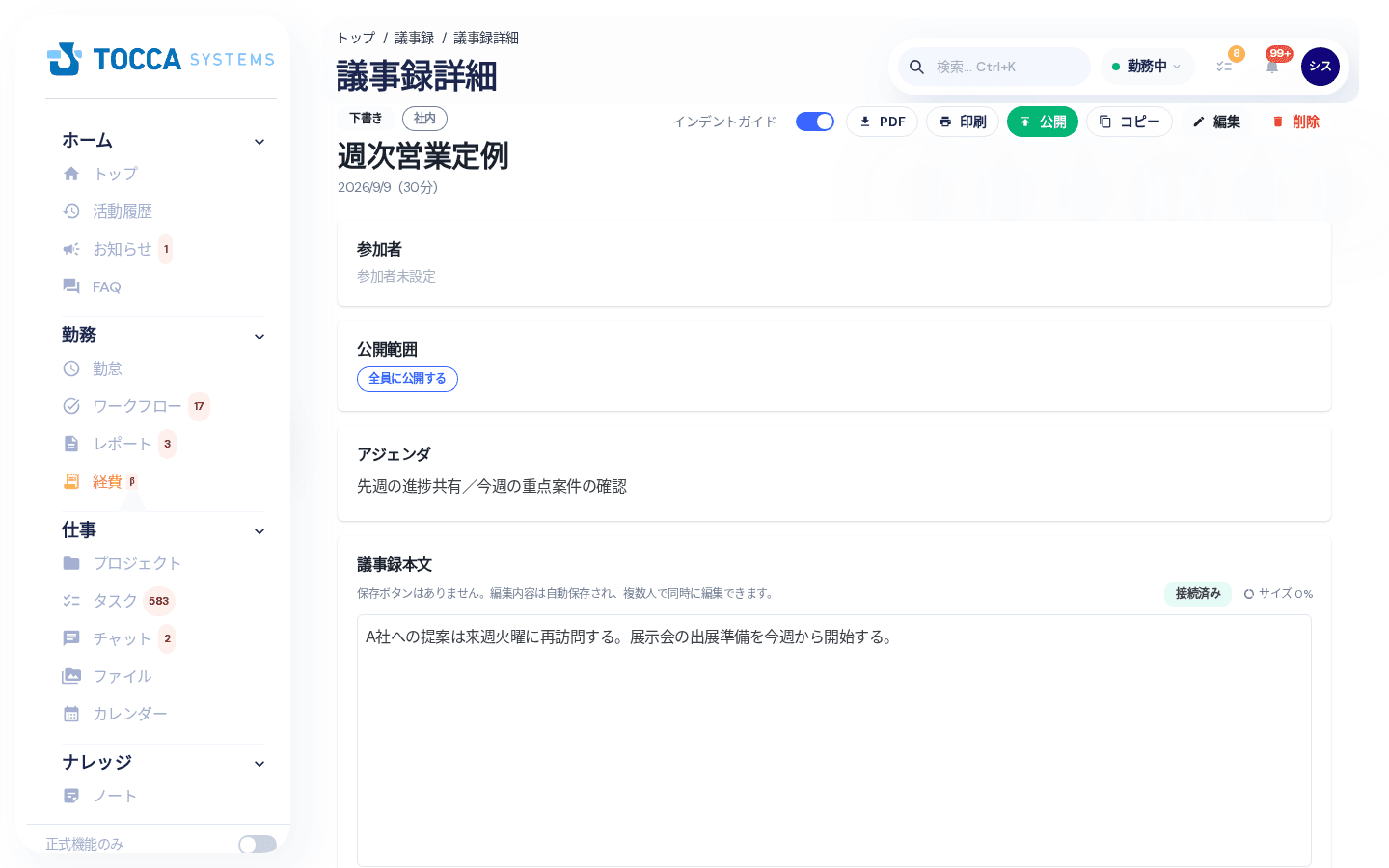Open カレンダー calendar icon
Screen dimensions: 1389x868
point(71,714)
